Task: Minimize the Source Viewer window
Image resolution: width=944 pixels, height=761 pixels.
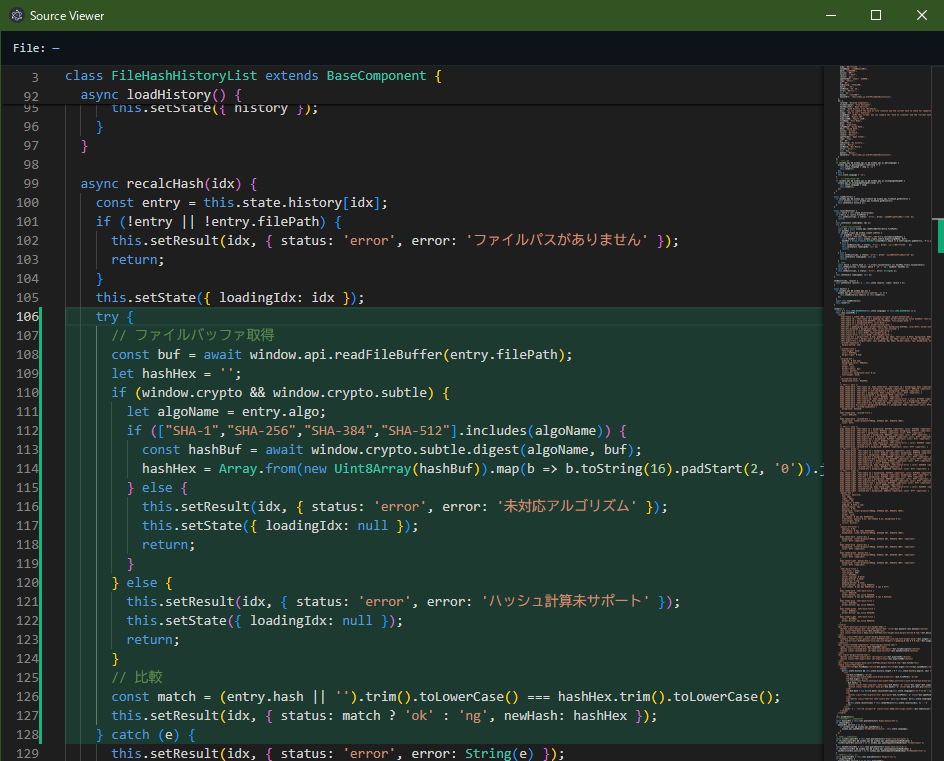Action: click(829, 16)
